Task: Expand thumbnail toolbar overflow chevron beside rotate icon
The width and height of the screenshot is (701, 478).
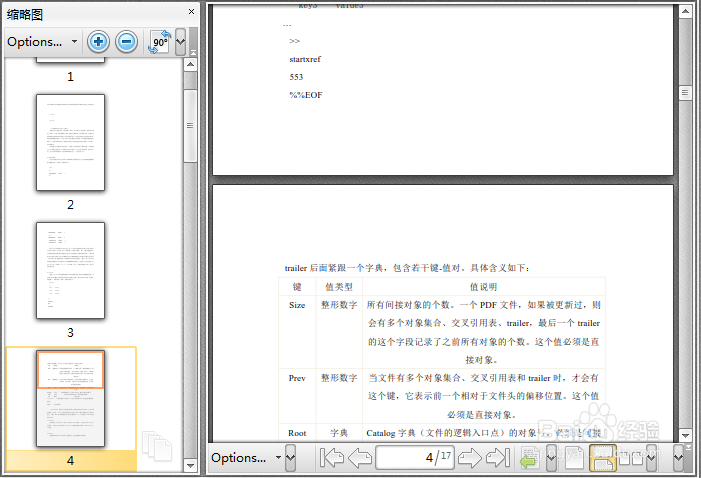Action: [x=180, y=42]
